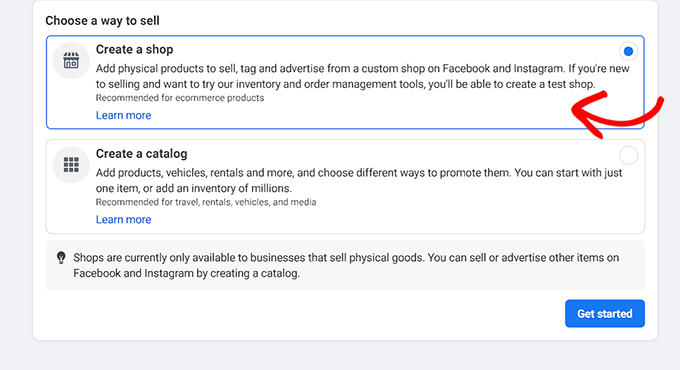This screenshot has width=680, height=370.
Task: Select the Create a shop radio button
Action: coord(628,51)
